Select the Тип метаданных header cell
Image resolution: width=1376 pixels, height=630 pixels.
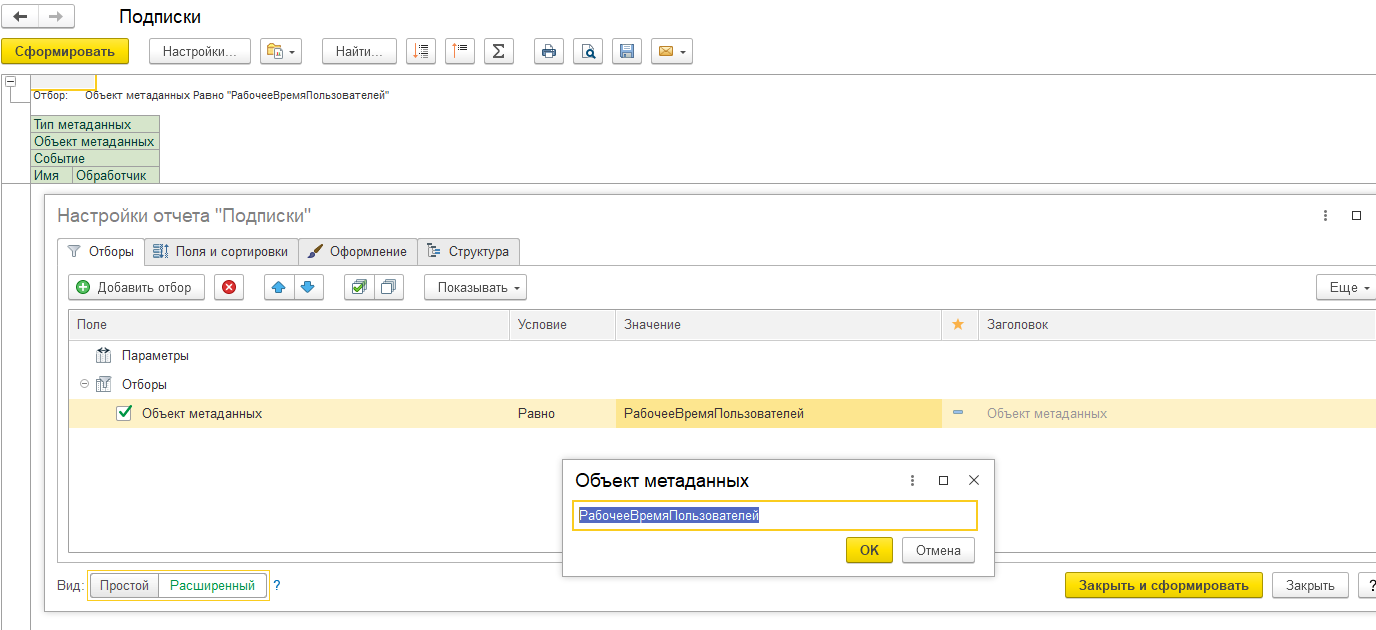coord(95,124)
